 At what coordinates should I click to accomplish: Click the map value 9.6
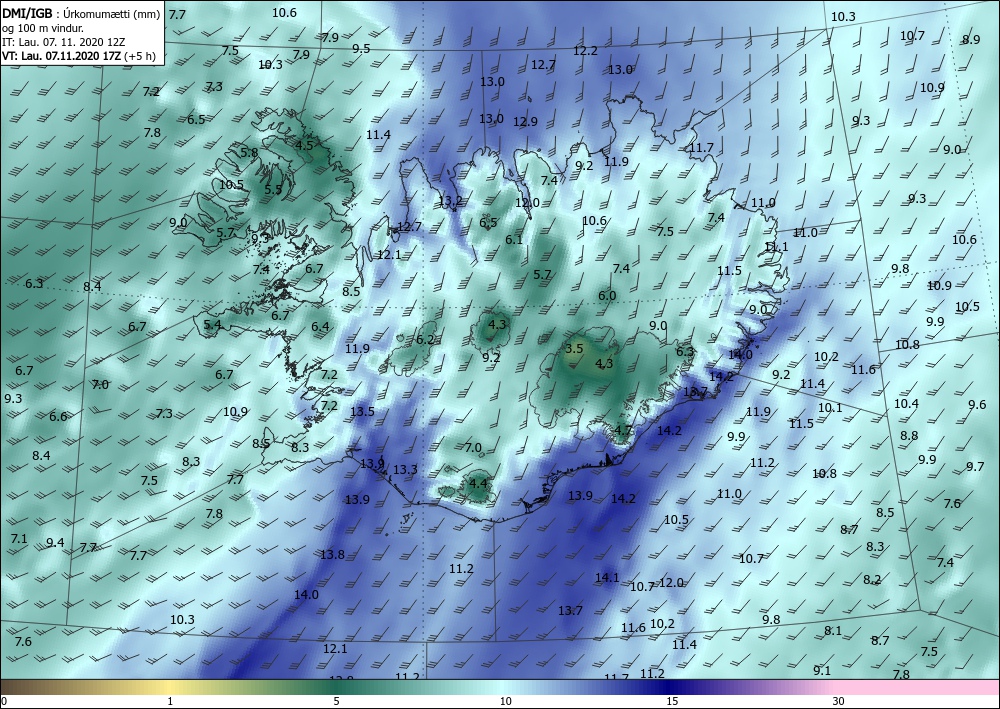pyautogui.click(x=977, y=404)
